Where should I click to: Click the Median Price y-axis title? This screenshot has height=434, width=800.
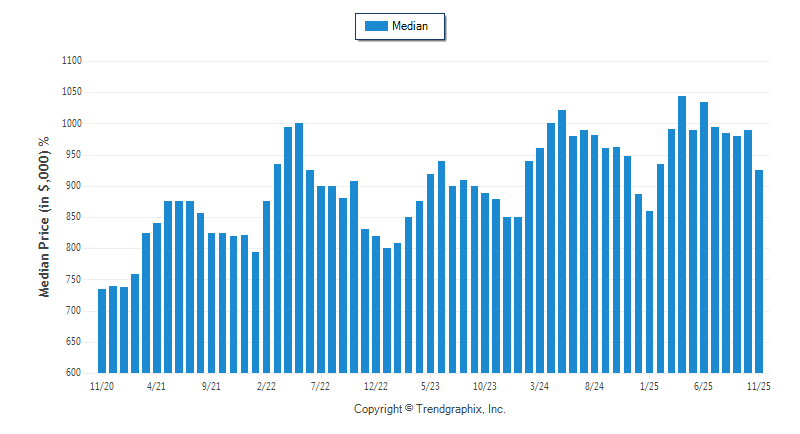click(x=45, y=218)
